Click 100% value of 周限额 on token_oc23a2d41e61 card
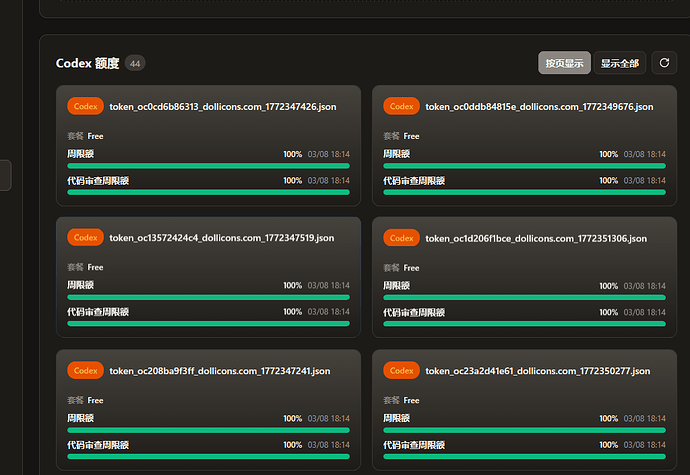The image size is (690, 475). (609, 418)
